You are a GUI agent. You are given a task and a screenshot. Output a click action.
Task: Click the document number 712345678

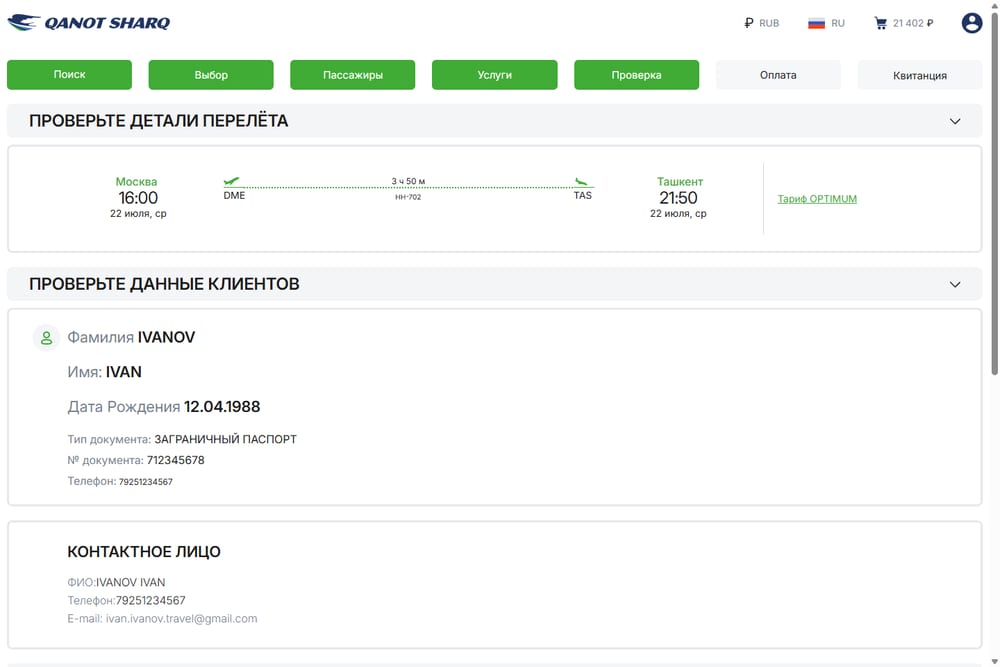[x=175, y=460]
